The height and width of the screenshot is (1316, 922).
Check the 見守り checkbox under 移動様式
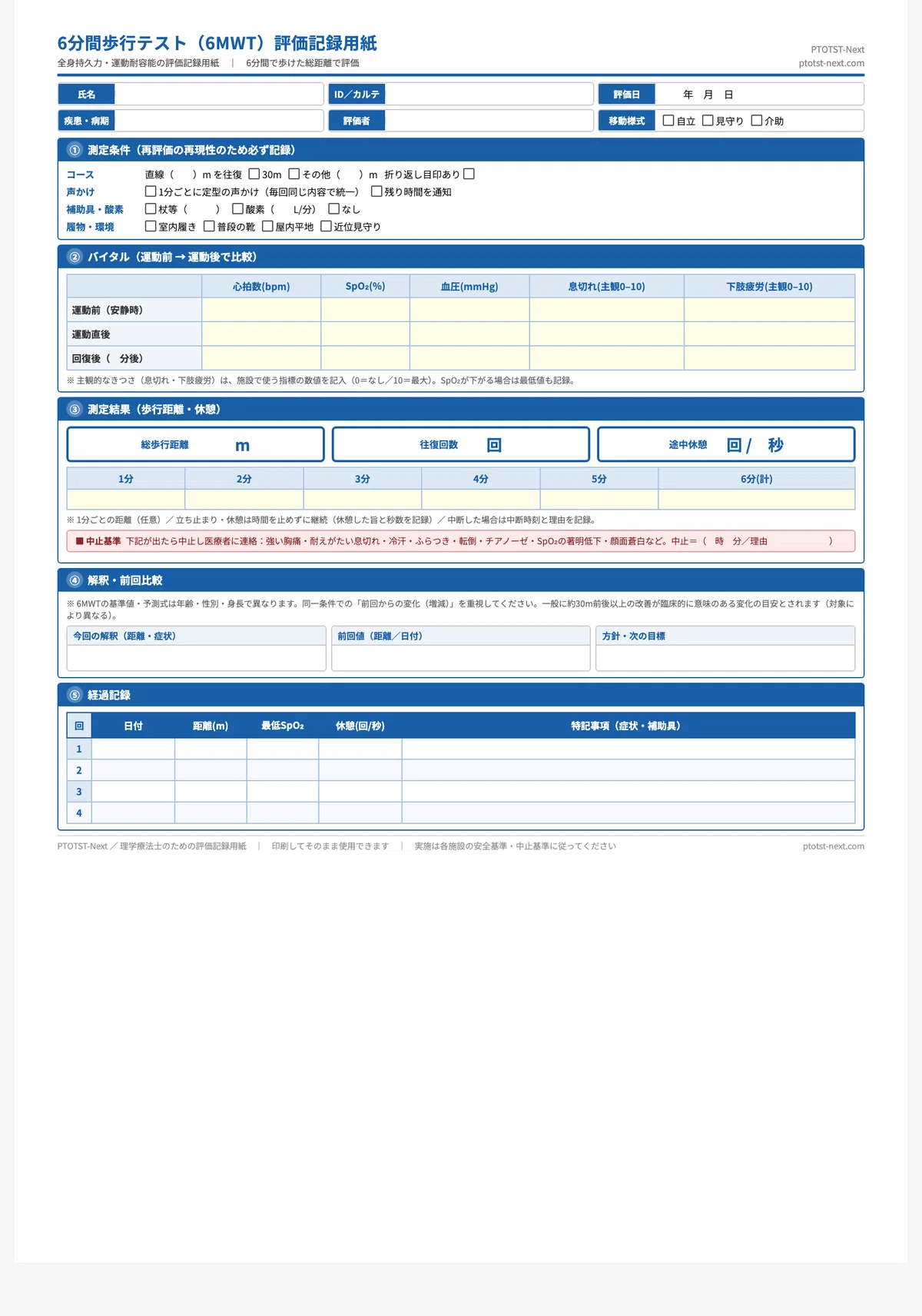point(708,121)
